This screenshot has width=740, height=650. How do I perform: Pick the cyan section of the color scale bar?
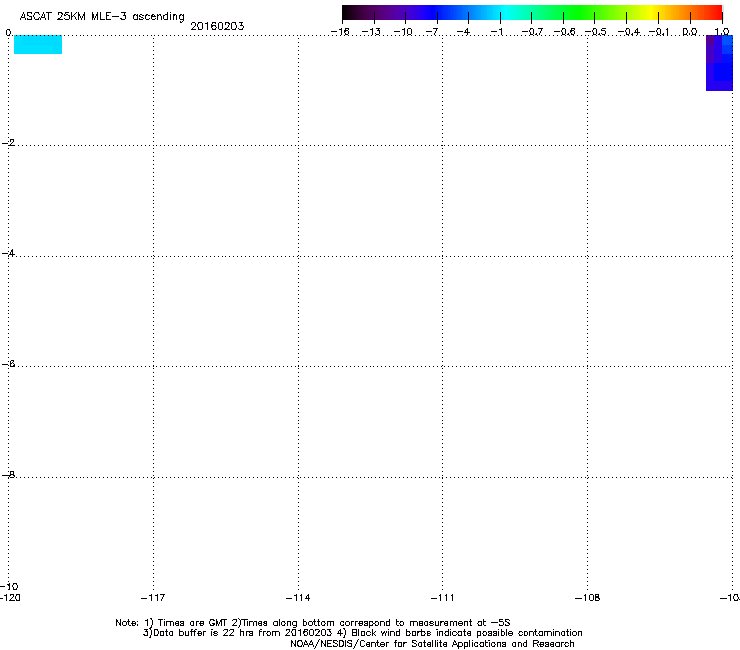[x=505, y=13]
